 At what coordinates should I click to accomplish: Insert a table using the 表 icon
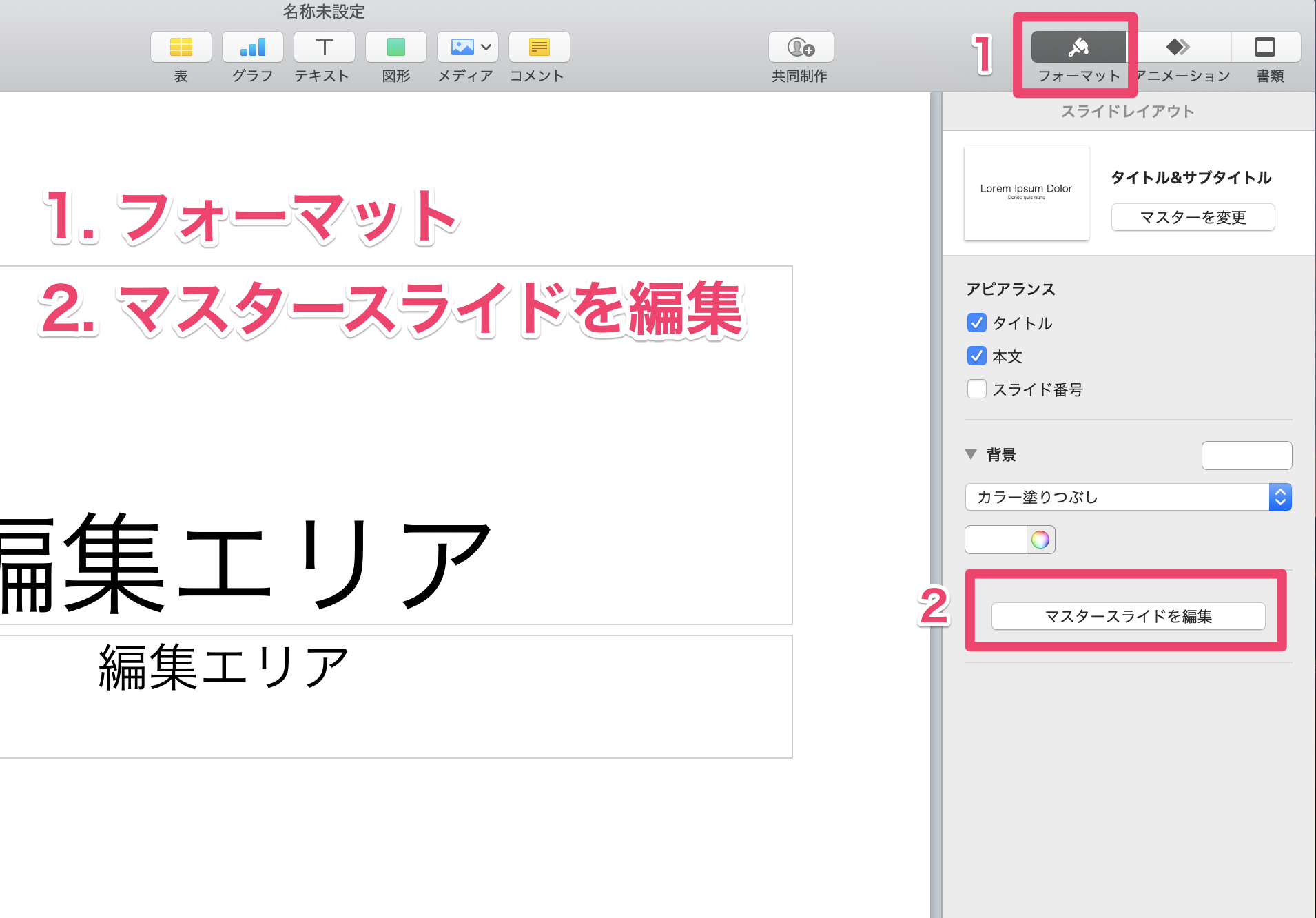click(x=181, y=47)
